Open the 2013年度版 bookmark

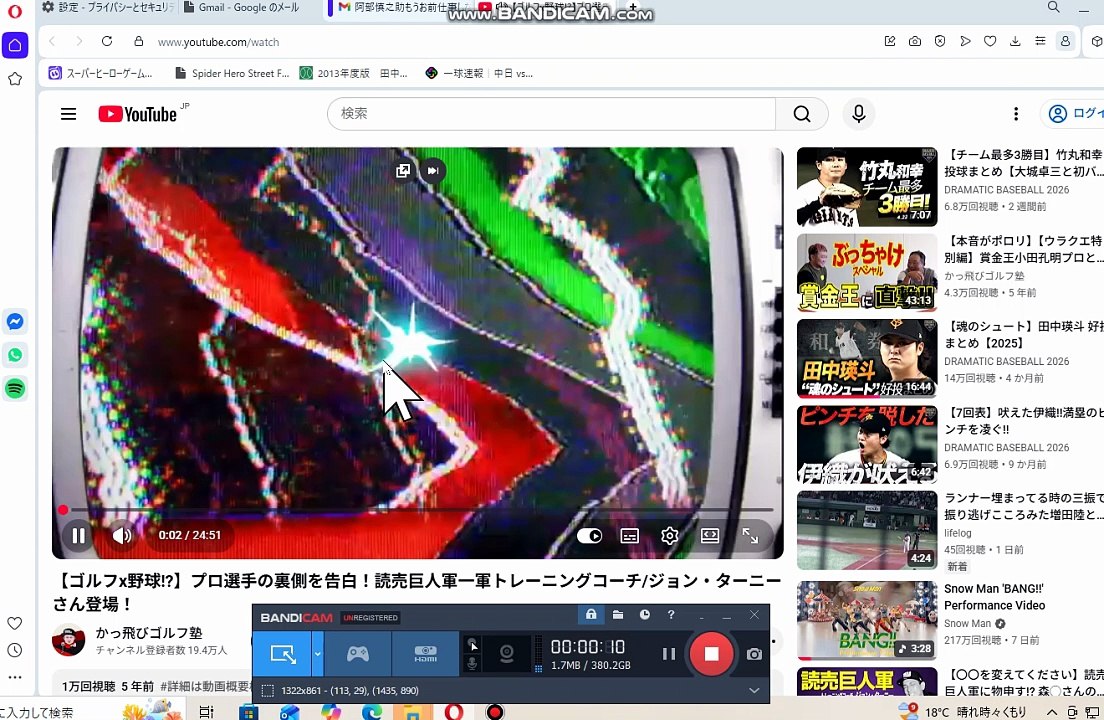[x=353, y=73]
